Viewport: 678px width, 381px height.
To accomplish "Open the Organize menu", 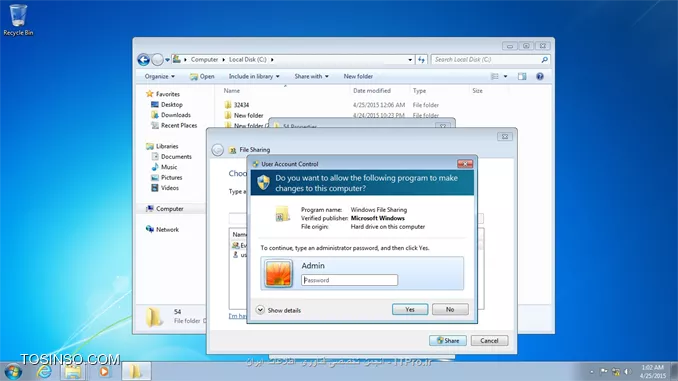I will point(160,76).
